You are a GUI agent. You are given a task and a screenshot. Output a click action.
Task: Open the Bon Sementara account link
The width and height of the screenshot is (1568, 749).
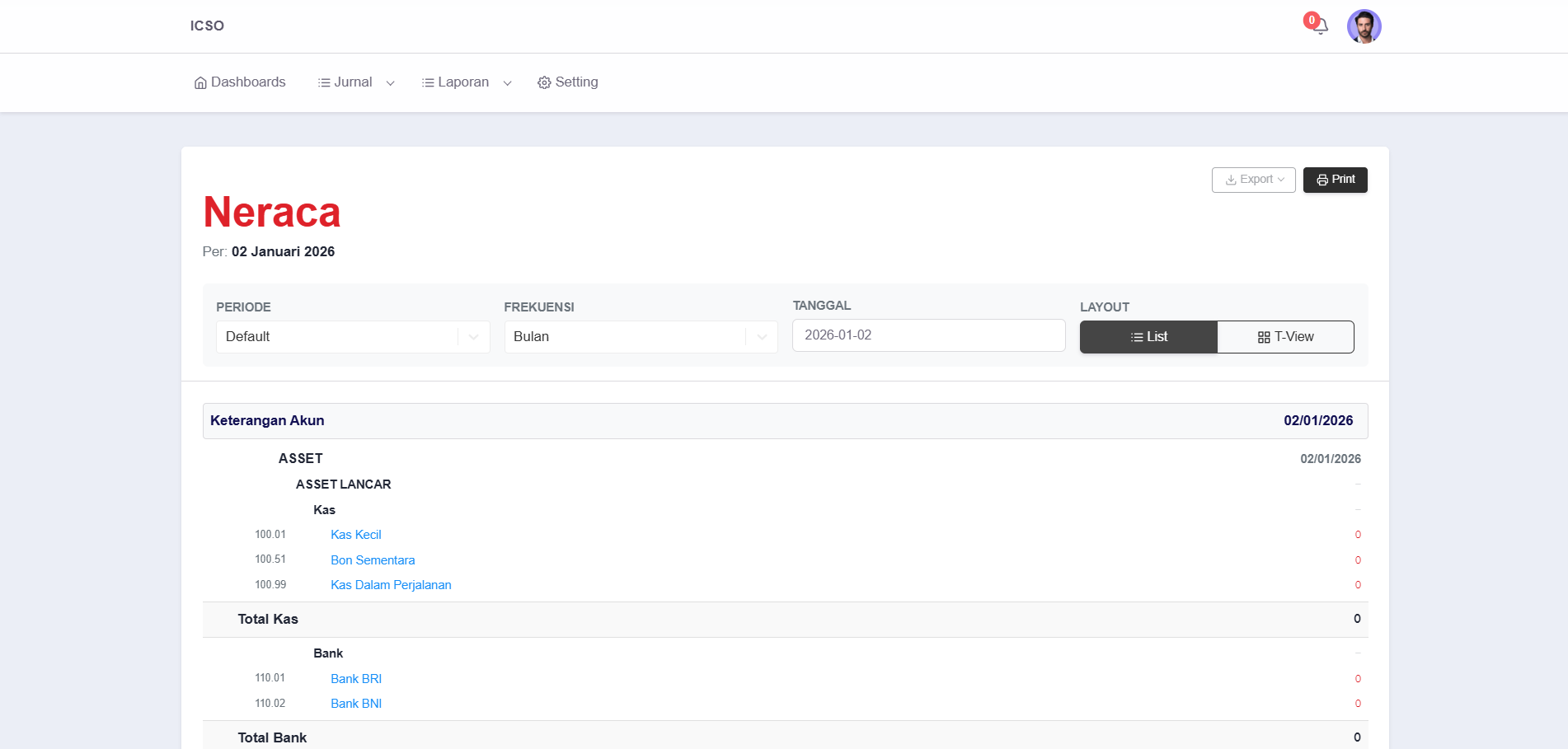click(373, 560)
